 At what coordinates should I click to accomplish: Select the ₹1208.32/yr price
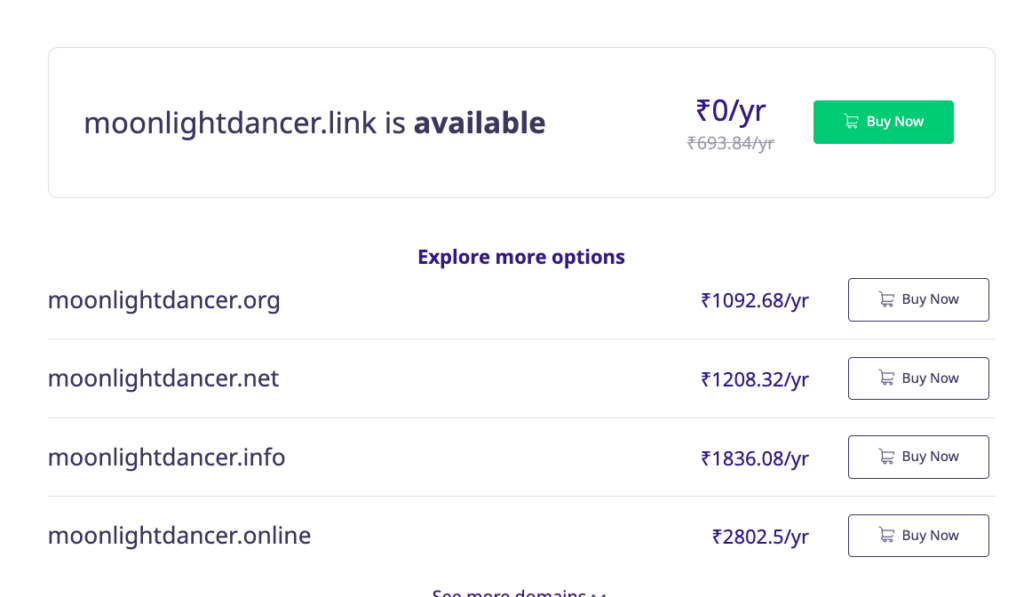(x=755, y=379)
